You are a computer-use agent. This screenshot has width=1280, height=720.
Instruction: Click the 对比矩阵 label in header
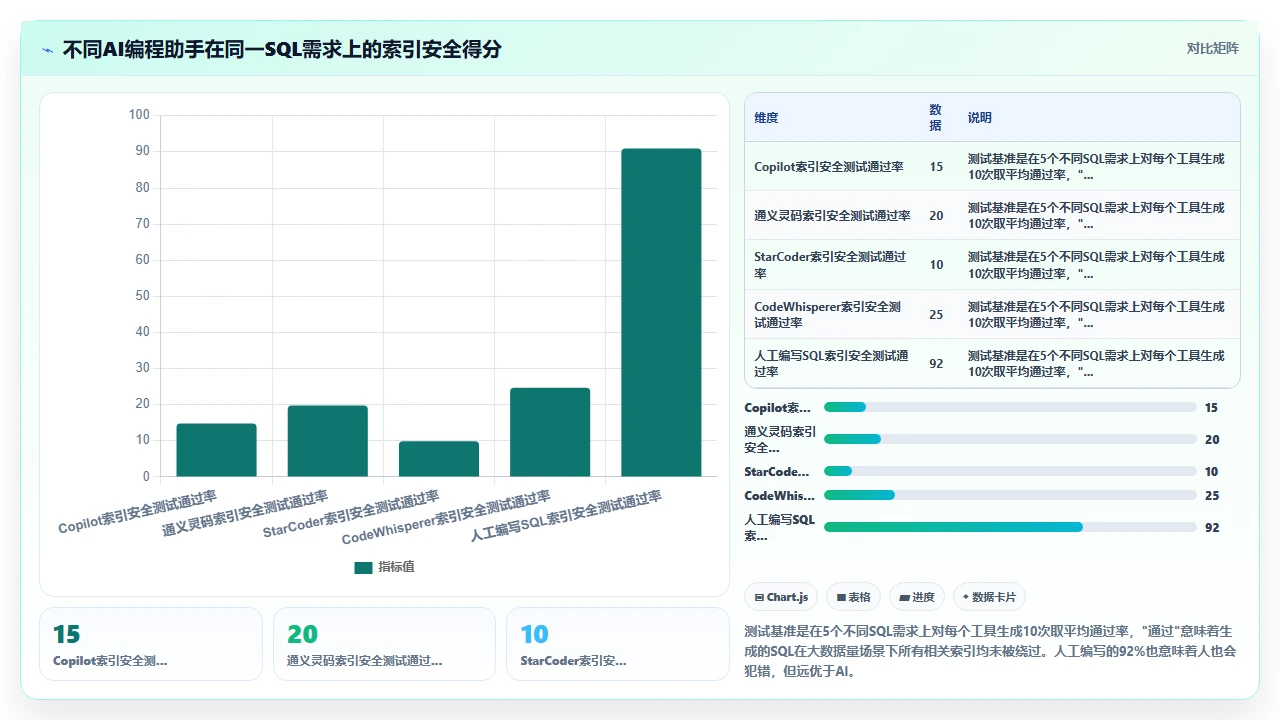tap(1212, 48)
